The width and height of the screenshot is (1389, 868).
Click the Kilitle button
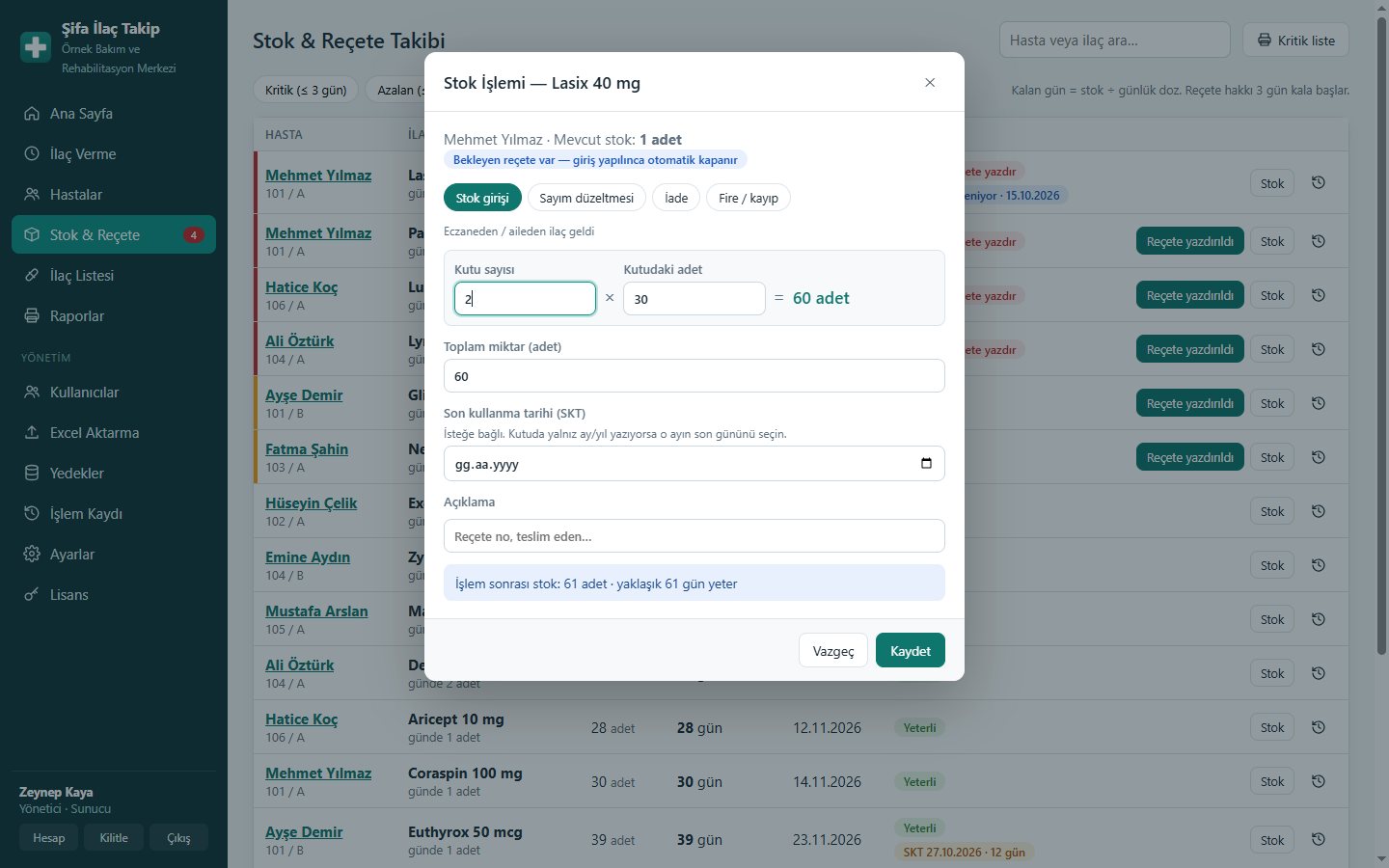pos(114,837)
